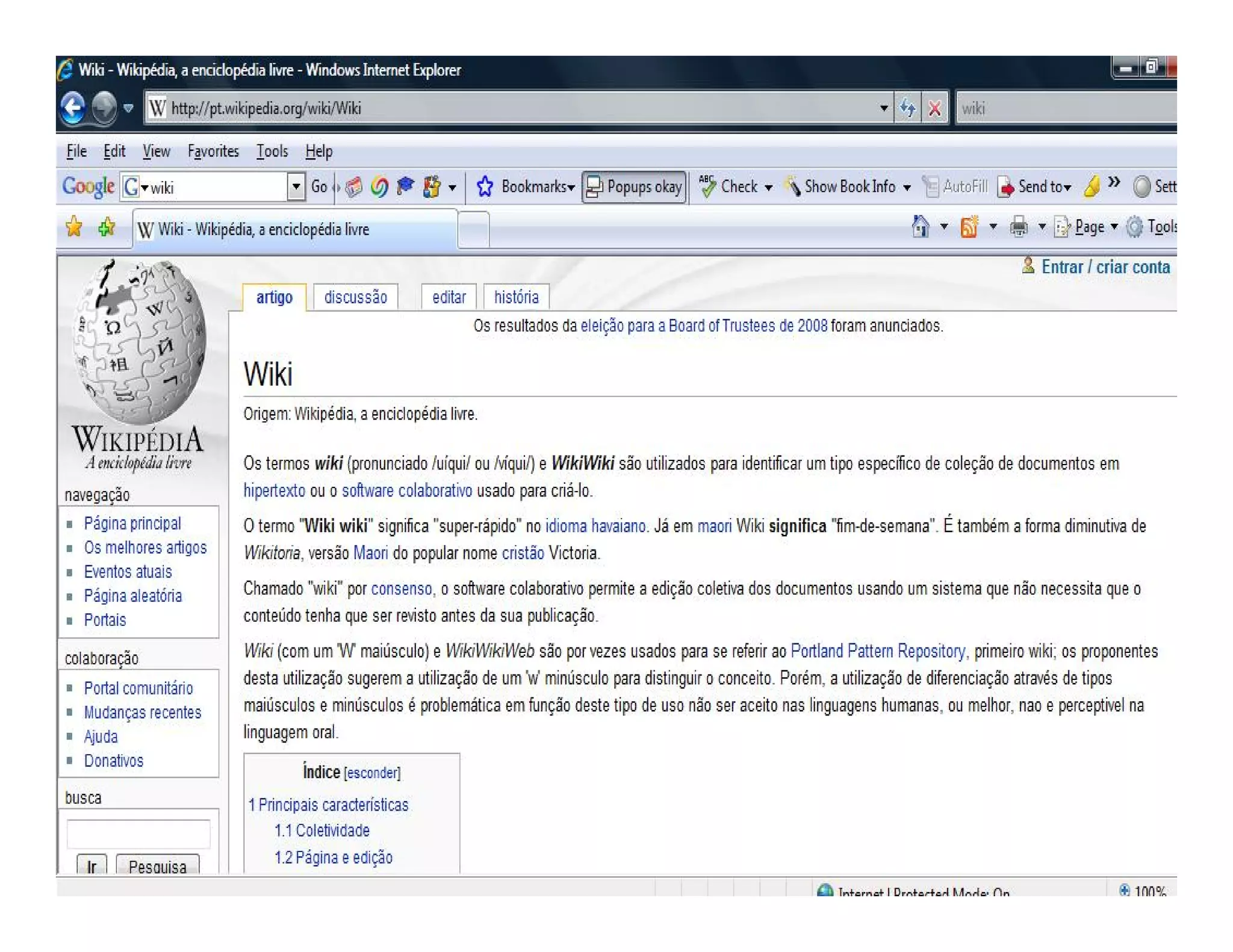Click the RSS feeds icon

[x=969, y=227]
